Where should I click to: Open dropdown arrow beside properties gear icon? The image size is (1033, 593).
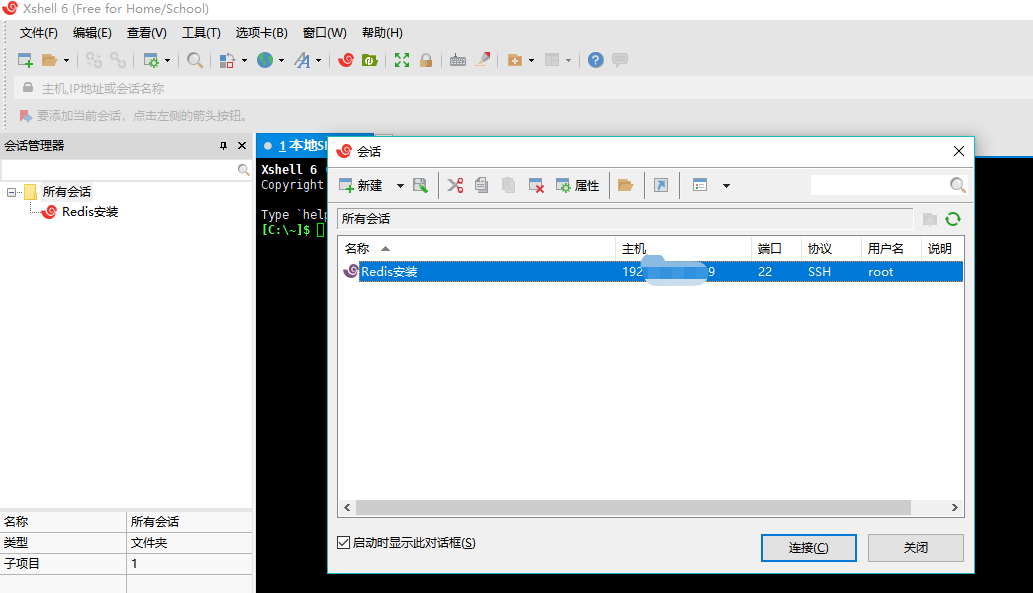point(167,61)
